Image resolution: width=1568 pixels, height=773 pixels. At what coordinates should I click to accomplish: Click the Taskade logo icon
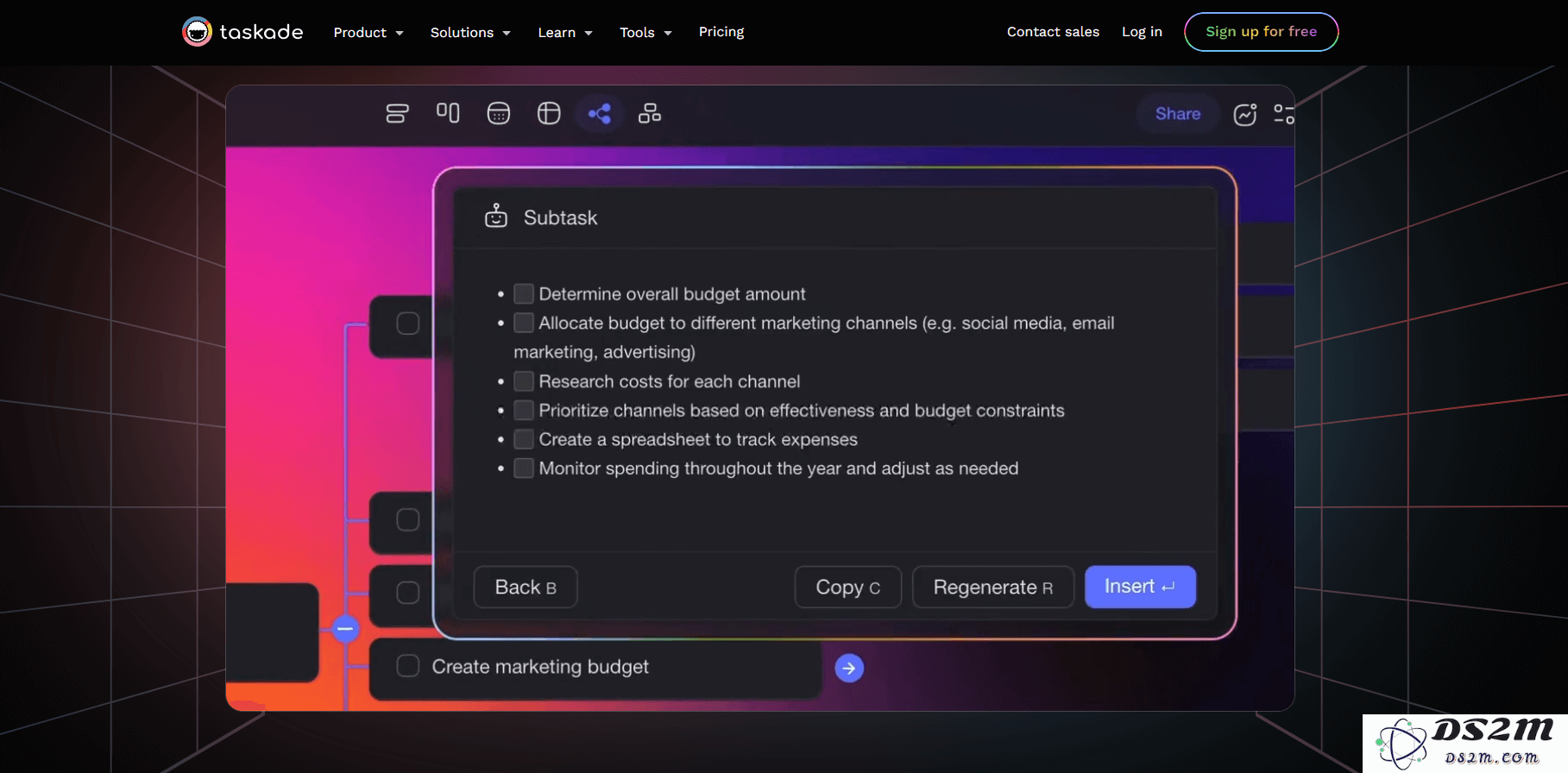pos(197,32)
